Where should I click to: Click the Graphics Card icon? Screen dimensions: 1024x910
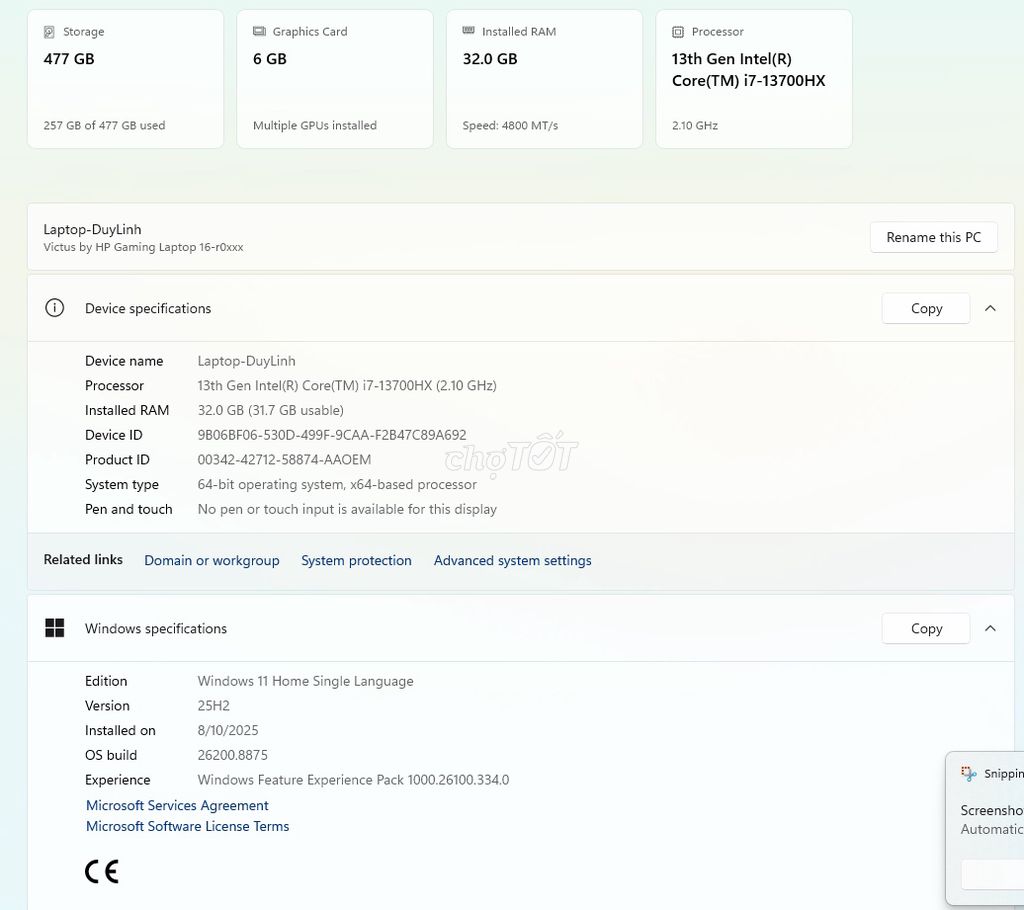[259, 31]
